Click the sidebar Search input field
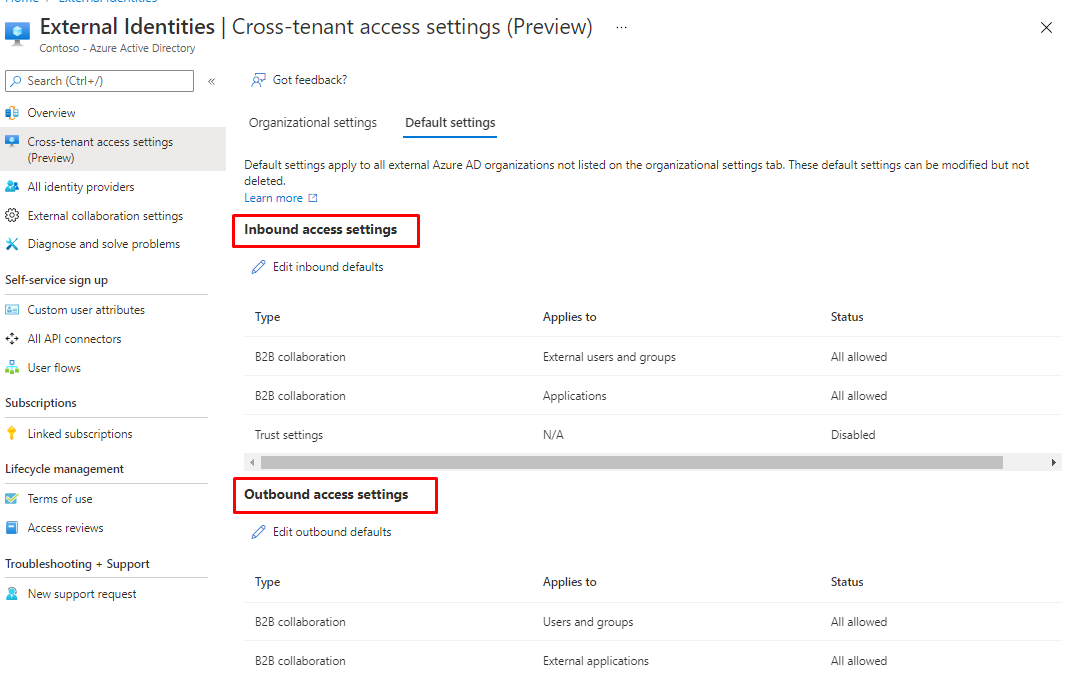 click(x=100, y=81)
